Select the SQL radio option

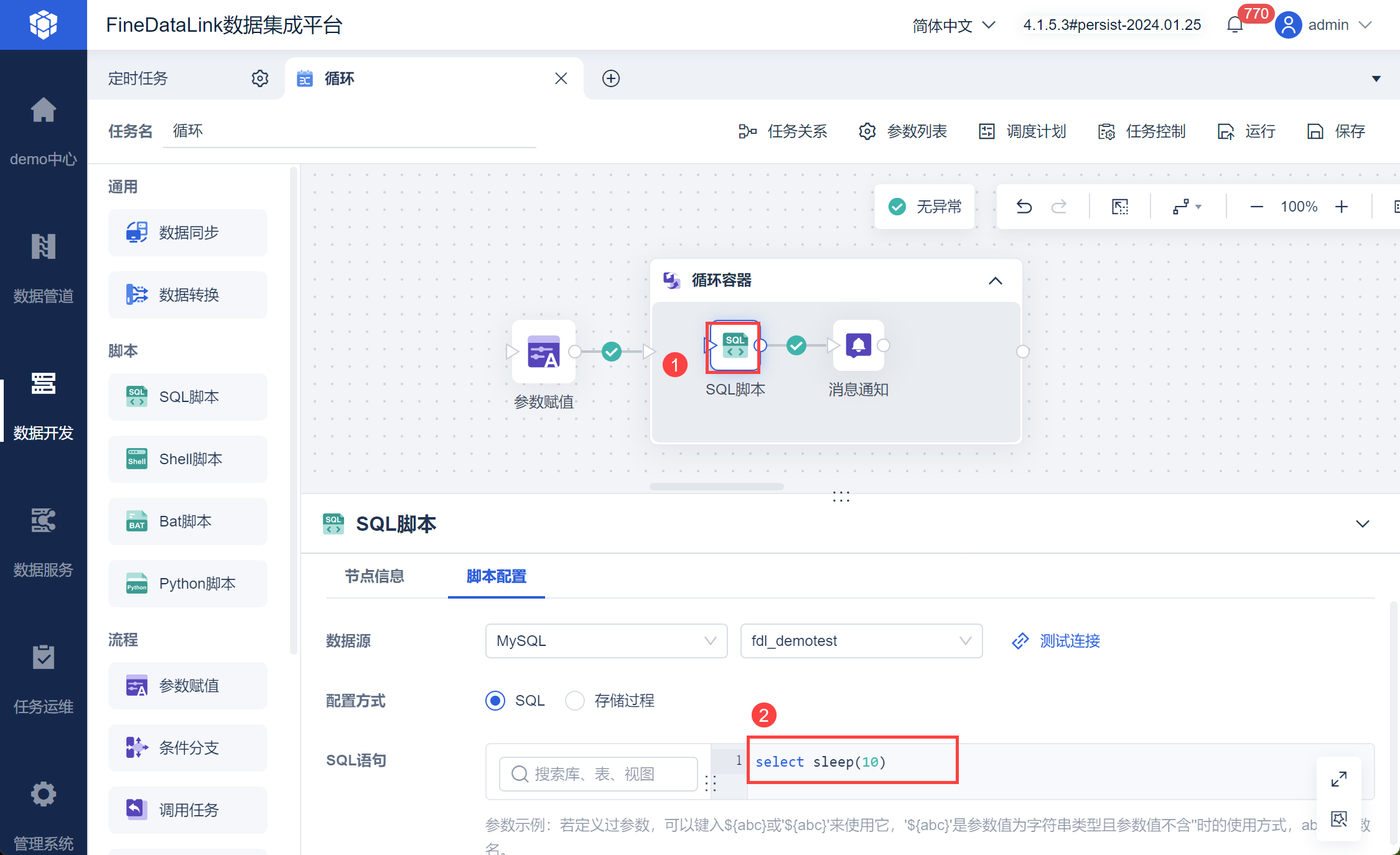[x=495, y=701]
